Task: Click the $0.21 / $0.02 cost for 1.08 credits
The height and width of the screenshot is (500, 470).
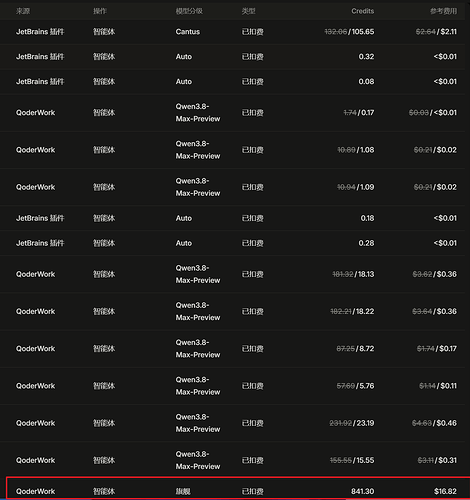Action: pyautogui.click(x=435, y=150)
